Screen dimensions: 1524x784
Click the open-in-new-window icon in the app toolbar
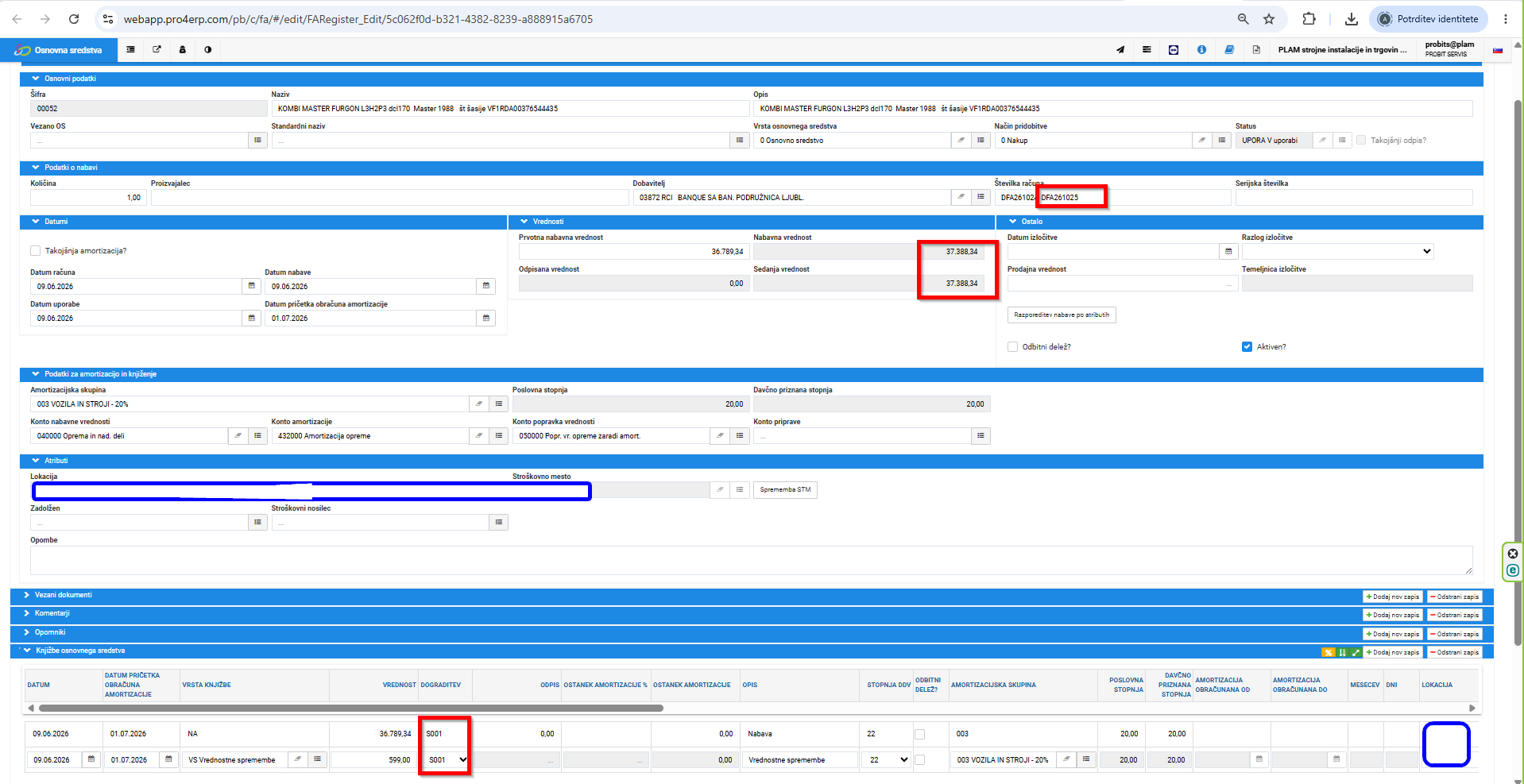point(157,49)
